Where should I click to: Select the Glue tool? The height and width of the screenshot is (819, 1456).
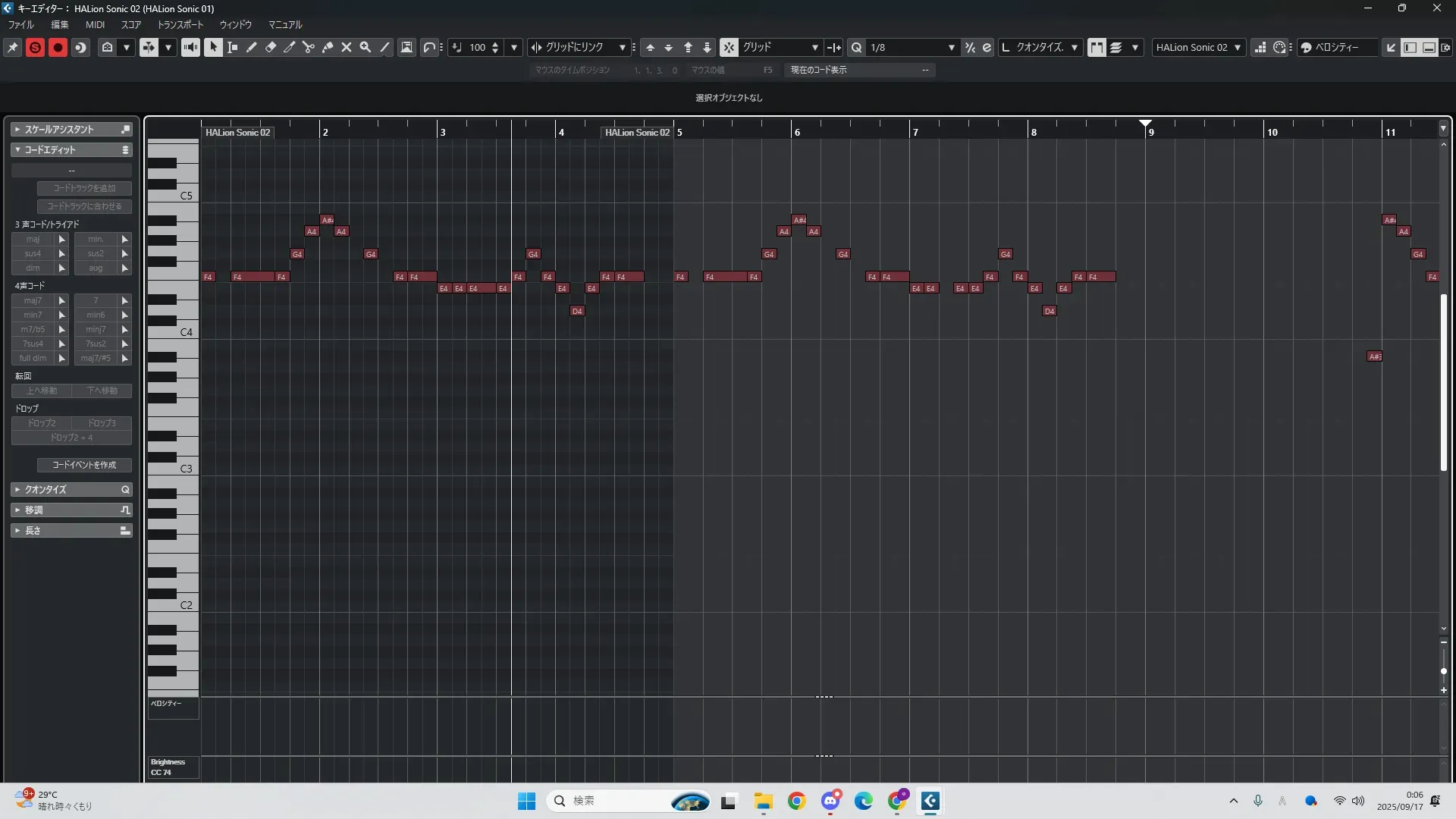click(327, 47)
